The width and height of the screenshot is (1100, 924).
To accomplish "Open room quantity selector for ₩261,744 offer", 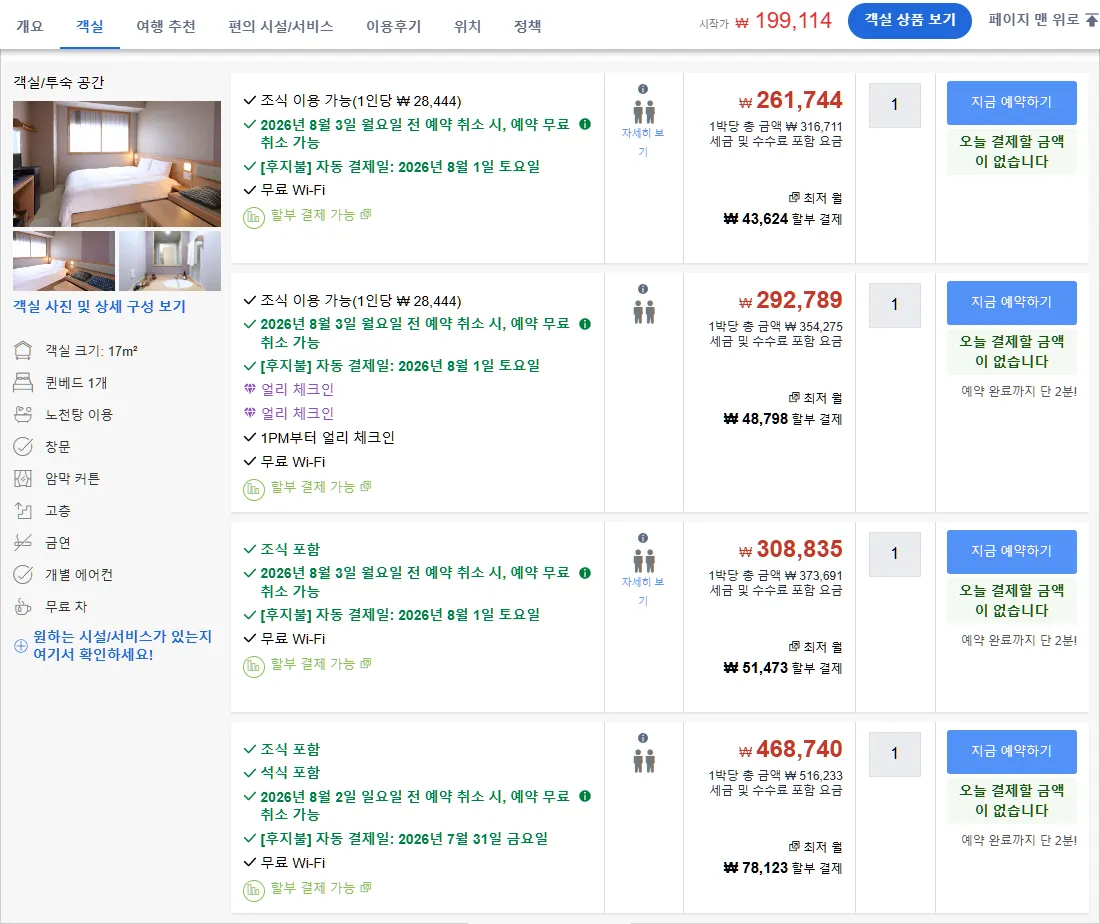I will [894, 105].
